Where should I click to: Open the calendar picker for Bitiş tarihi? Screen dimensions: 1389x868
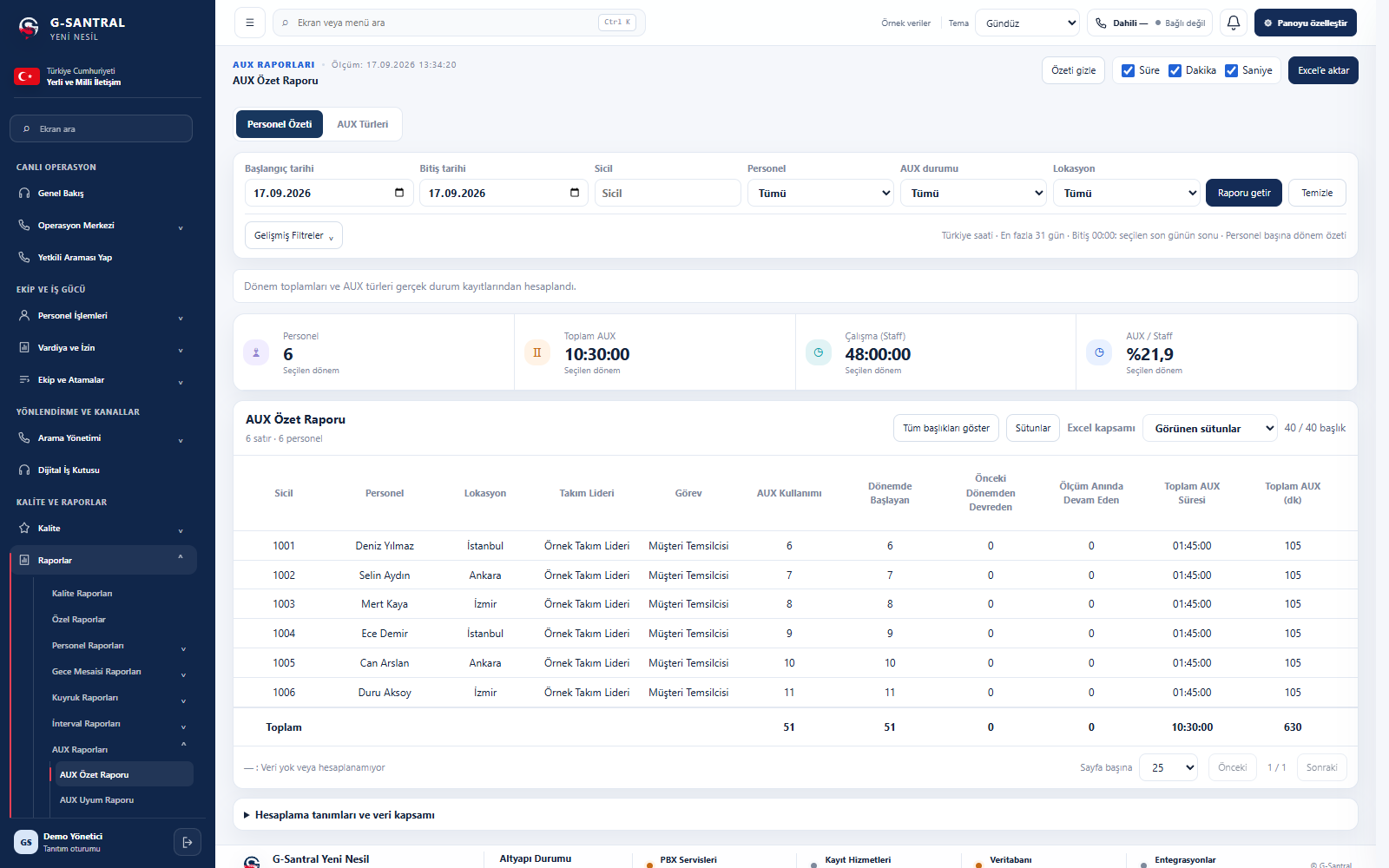point(575,193)
